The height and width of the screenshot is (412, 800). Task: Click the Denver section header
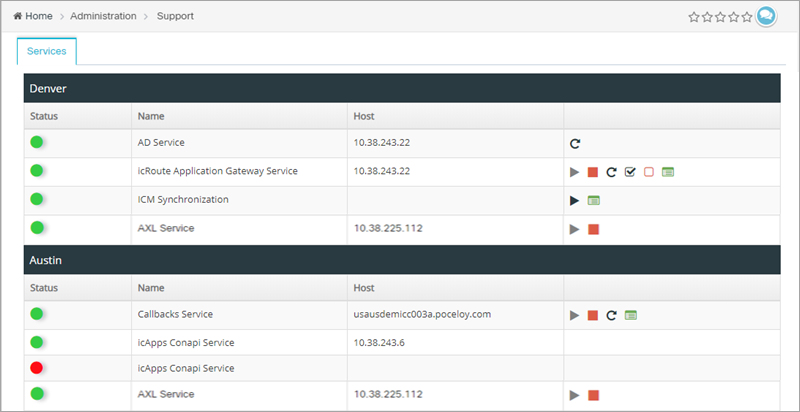point(402,88)
